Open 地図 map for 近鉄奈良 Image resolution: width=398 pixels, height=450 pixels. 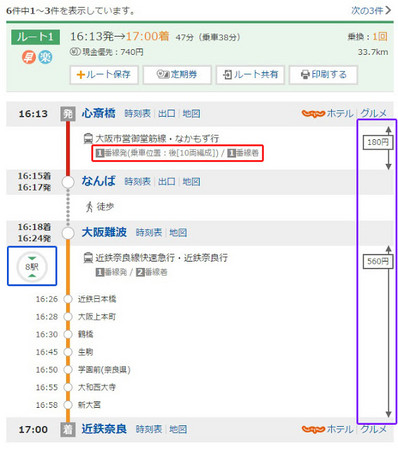178,429
